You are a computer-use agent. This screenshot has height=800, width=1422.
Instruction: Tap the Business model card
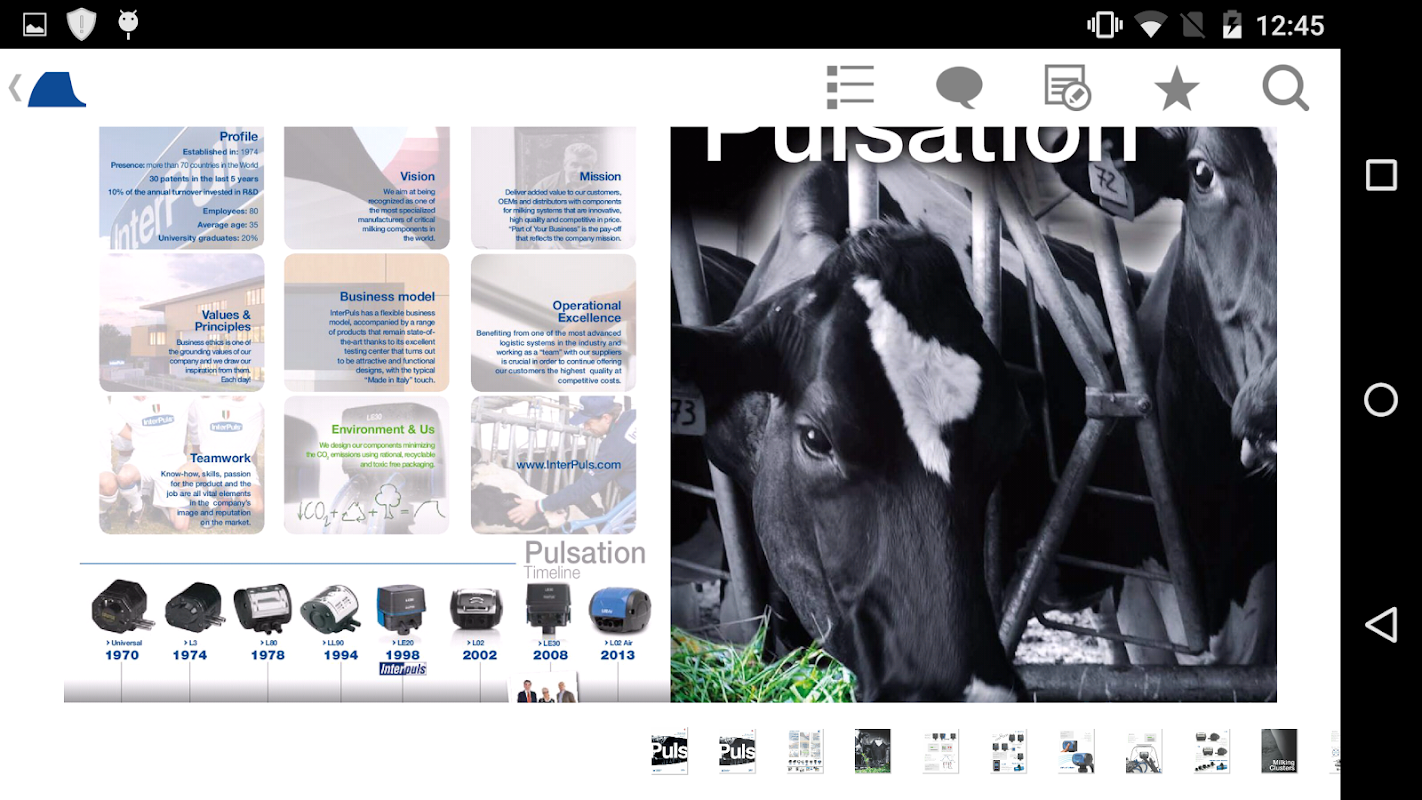[367, 322]
